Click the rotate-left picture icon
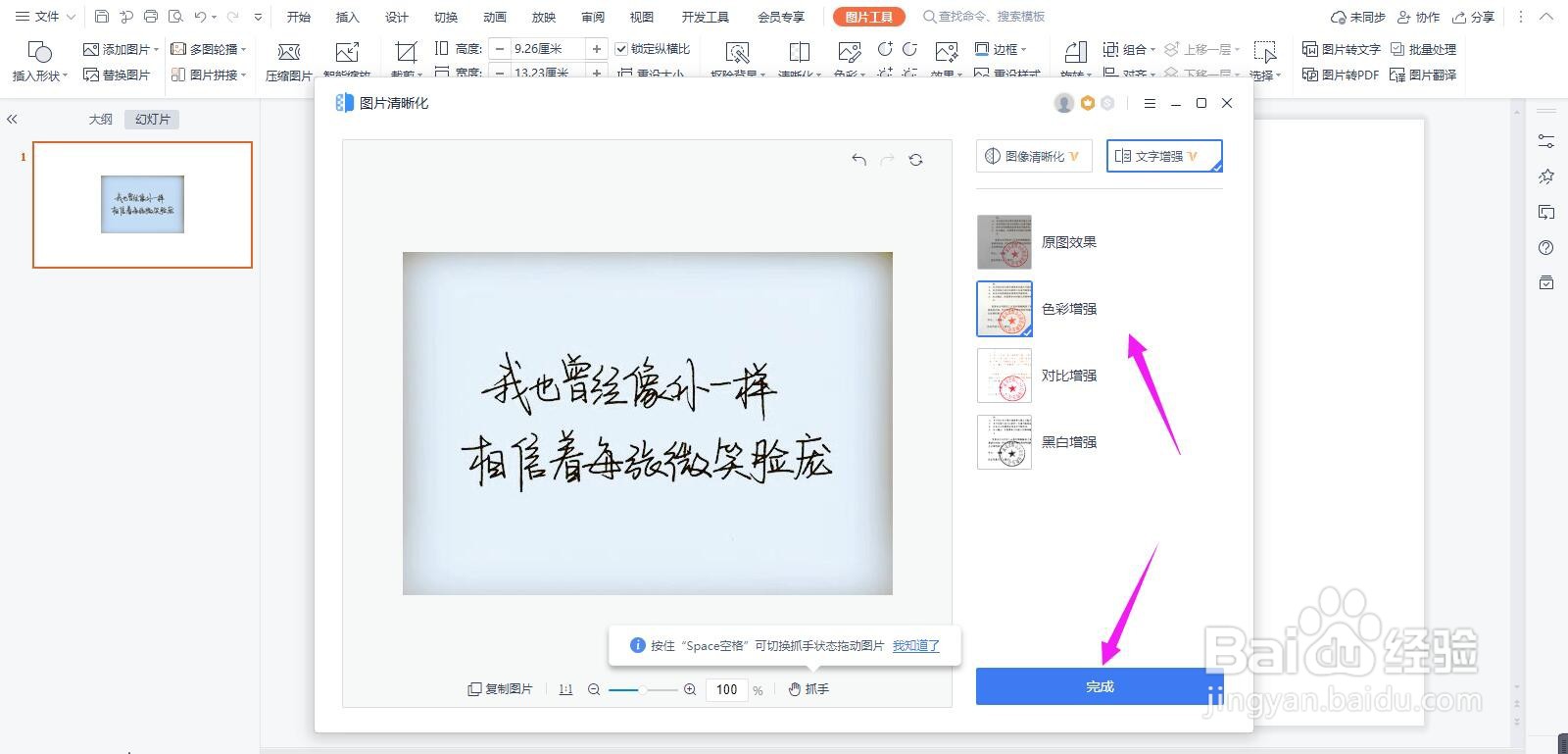Viewport: 1568px width, 754px height. (x=885, y=49)
